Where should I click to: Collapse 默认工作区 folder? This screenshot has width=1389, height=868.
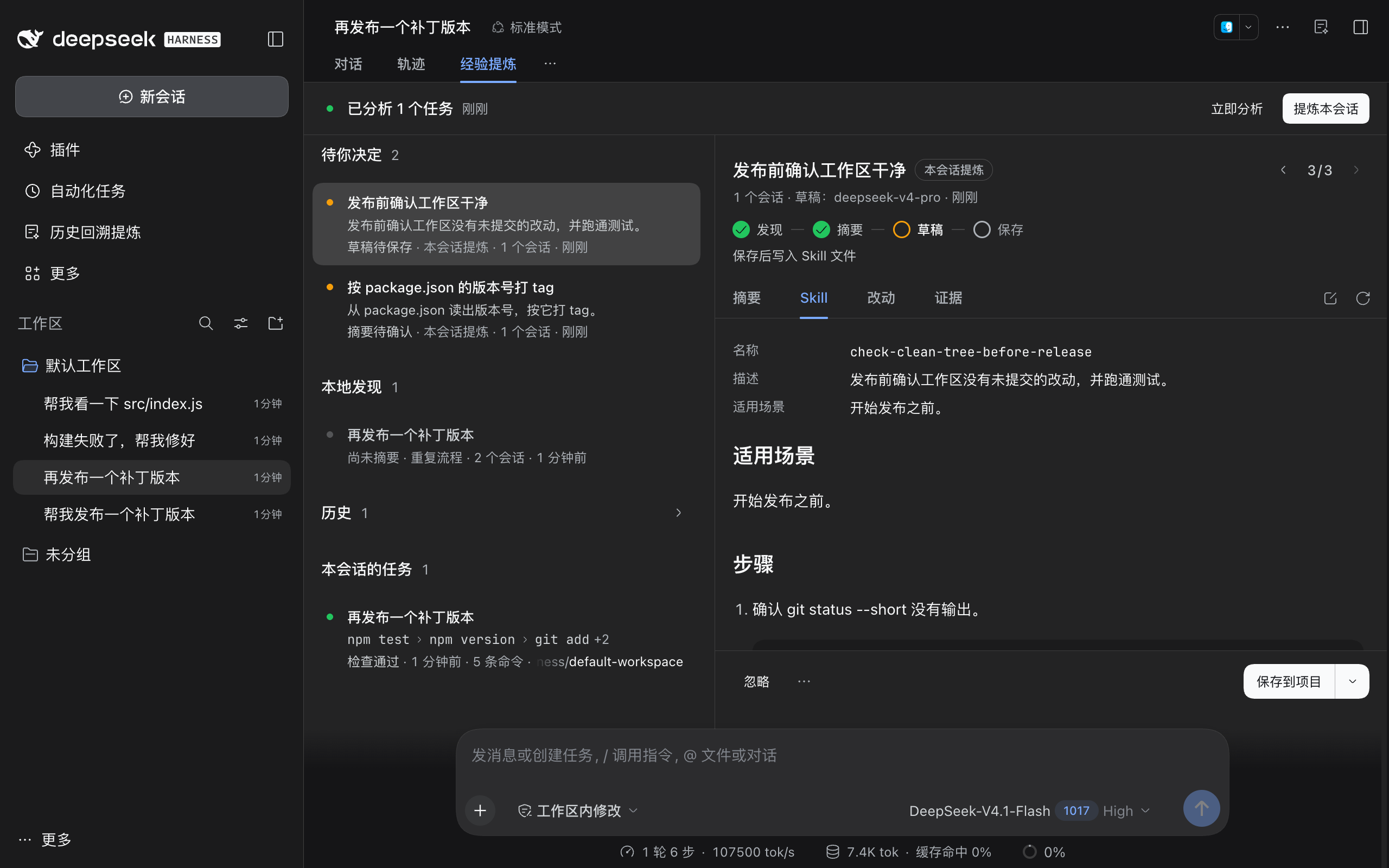point(151,366)
